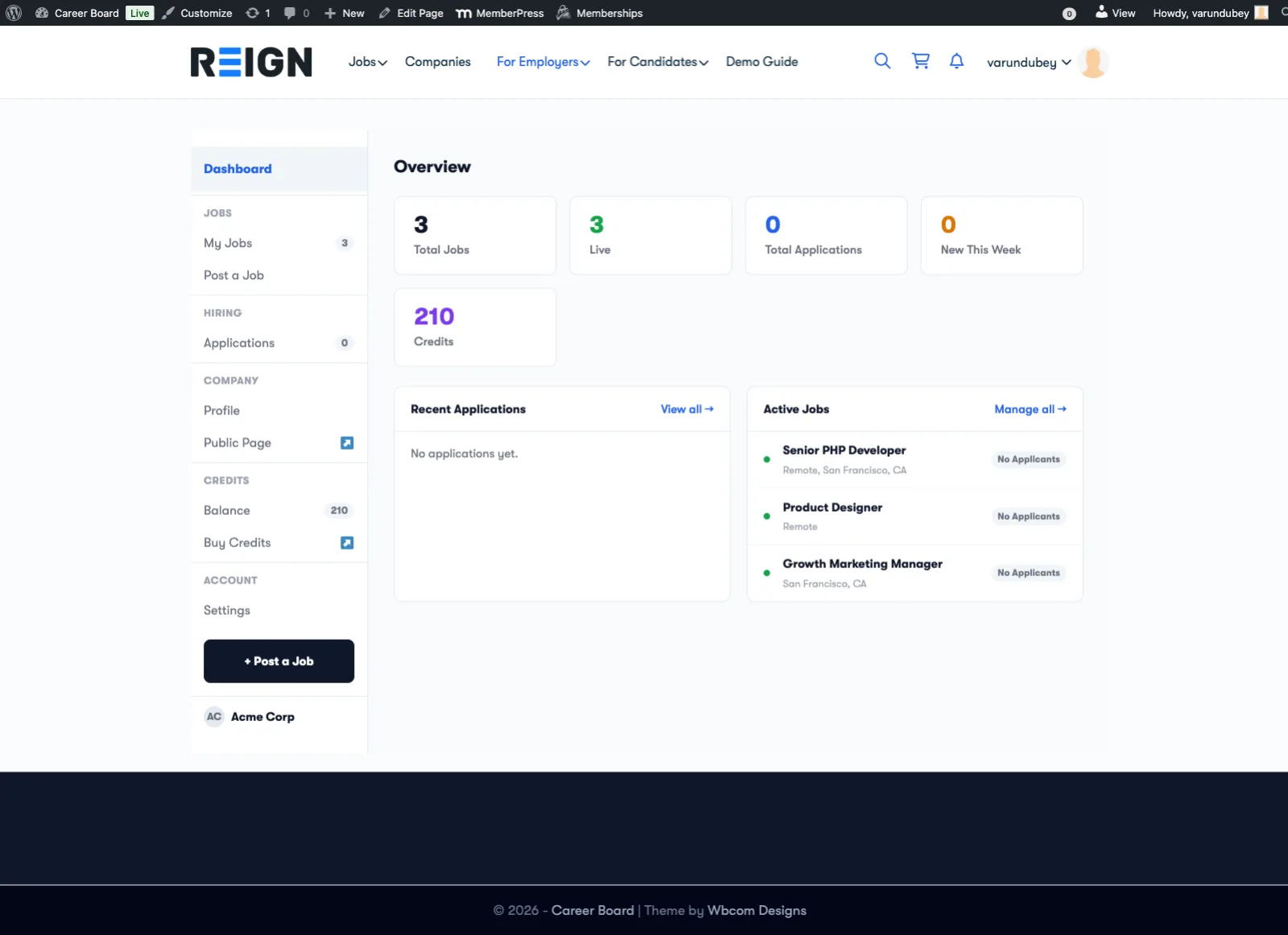This screenshot has height=935, width=1288.
Task: Open company Profile in sidebar
Action: pyautogui.click(x=279, y=410)
